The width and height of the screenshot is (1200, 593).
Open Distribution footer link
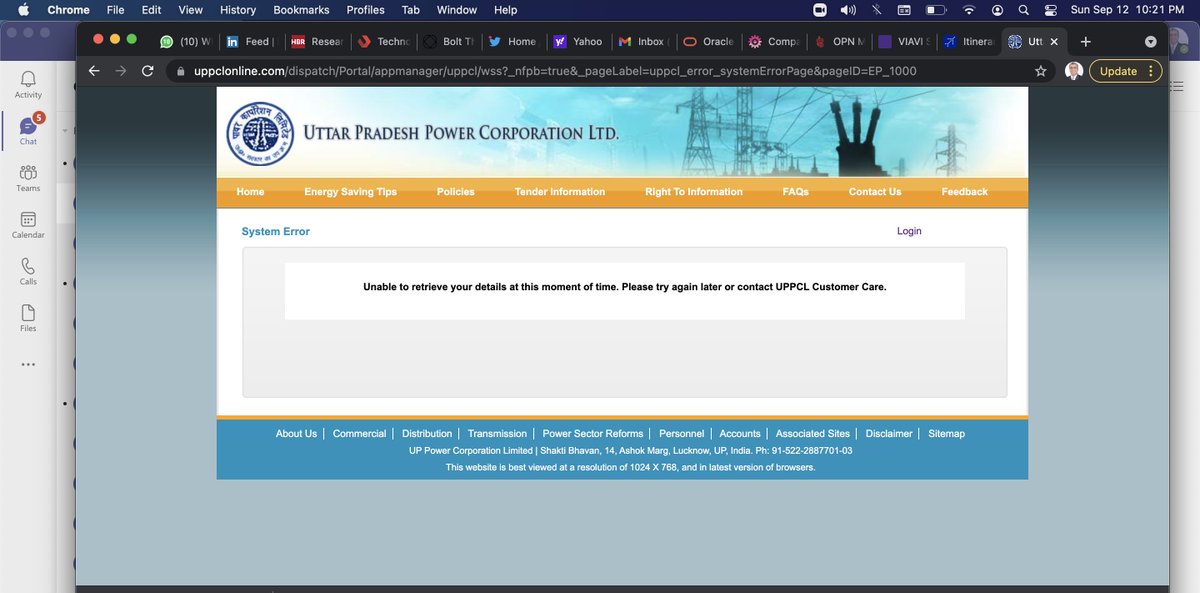(x=427, y=434)
